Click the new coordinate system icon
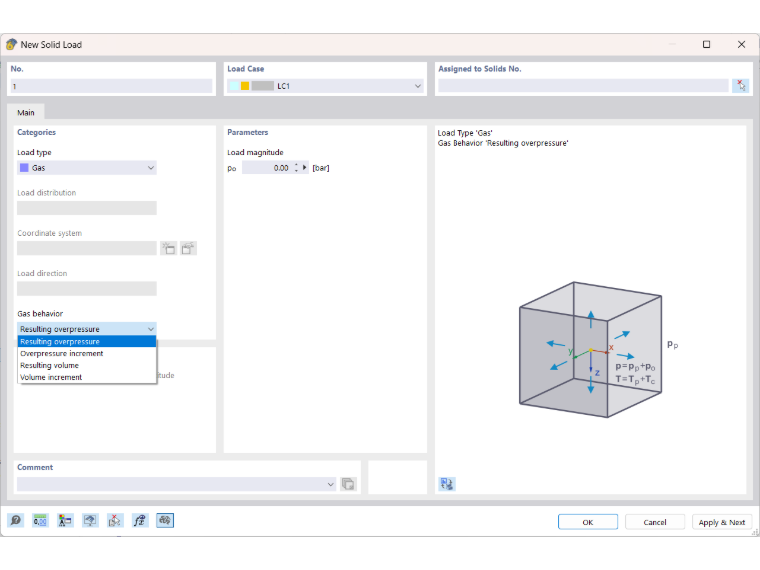 click(x=169, y=248)
